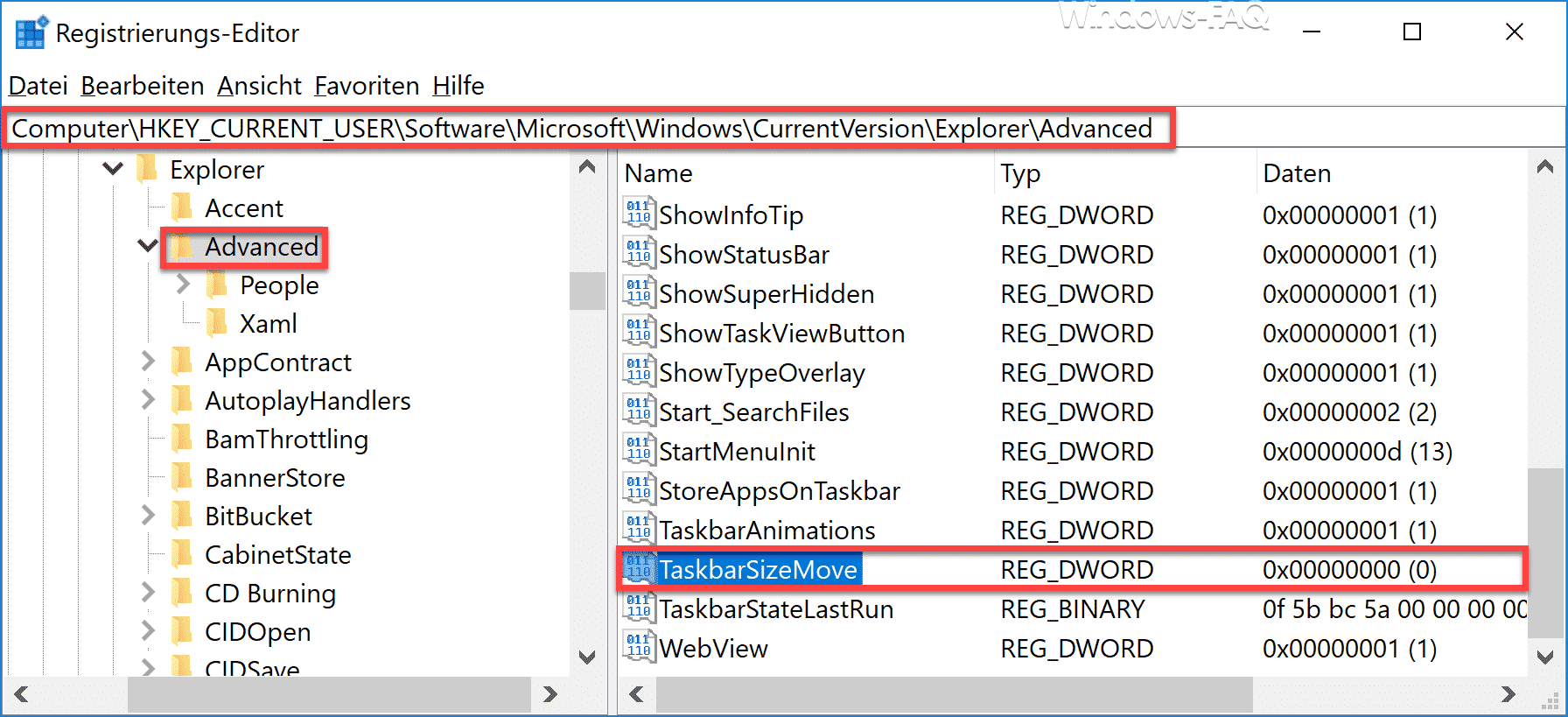Select the ShowTaskViewButton value name
Screen dimensions: 1568x717
pos(782,334)
